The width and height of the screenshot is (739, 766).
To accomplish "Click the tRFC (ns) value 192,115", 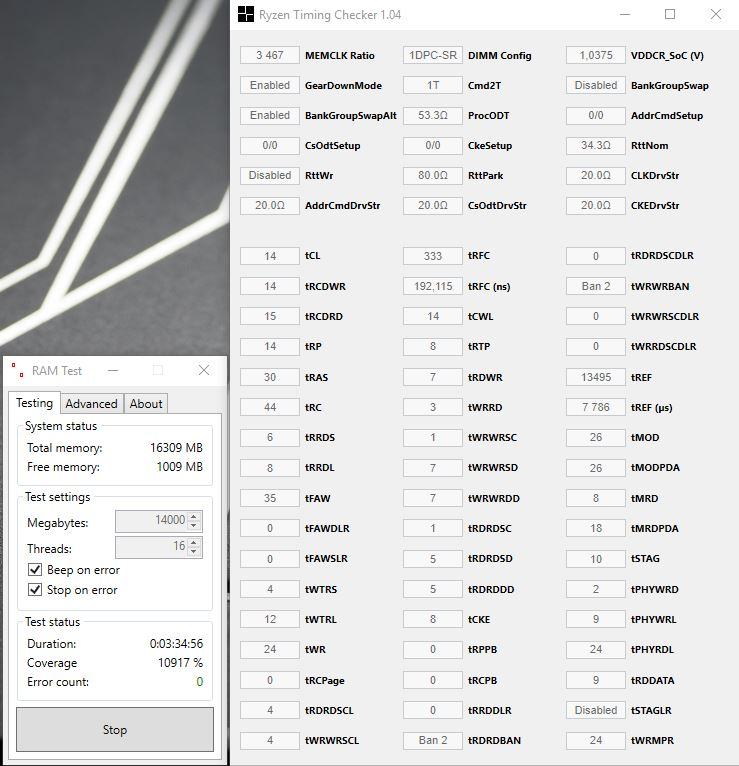I will coord(433,286).
